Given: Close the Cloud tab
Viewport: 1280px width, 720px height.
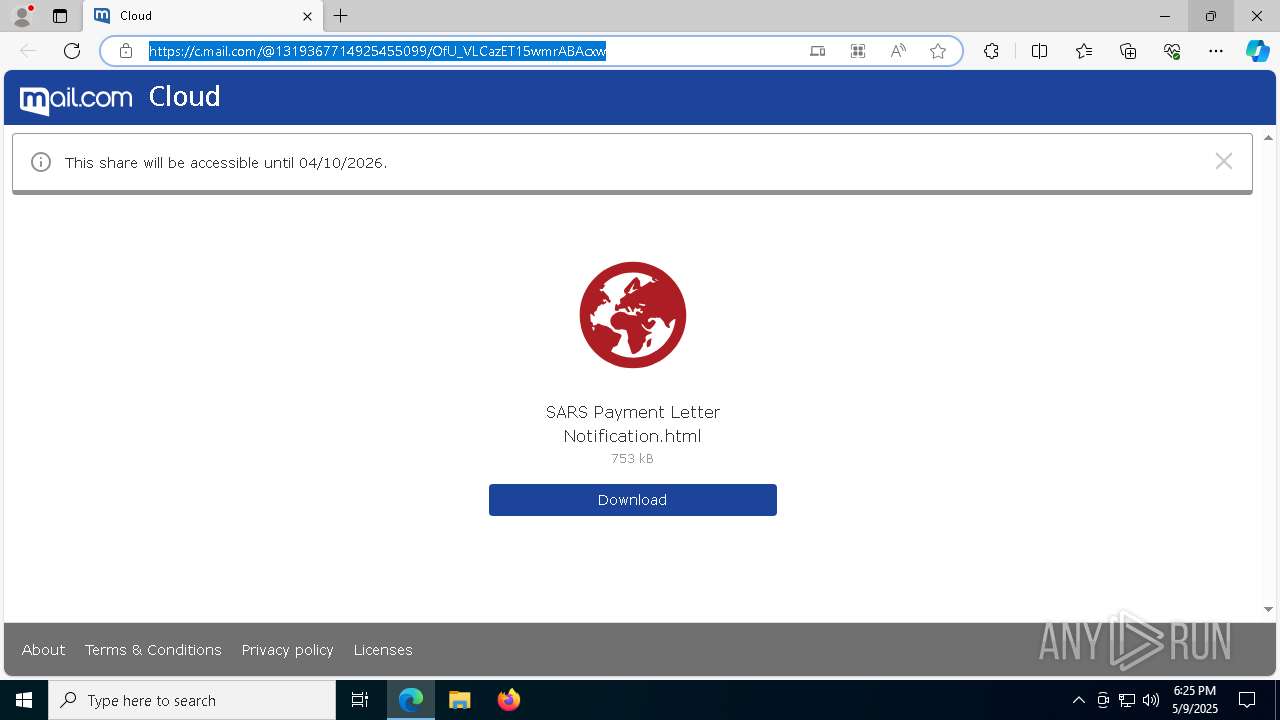Looking at the screenshot, I should pos(307,16).
